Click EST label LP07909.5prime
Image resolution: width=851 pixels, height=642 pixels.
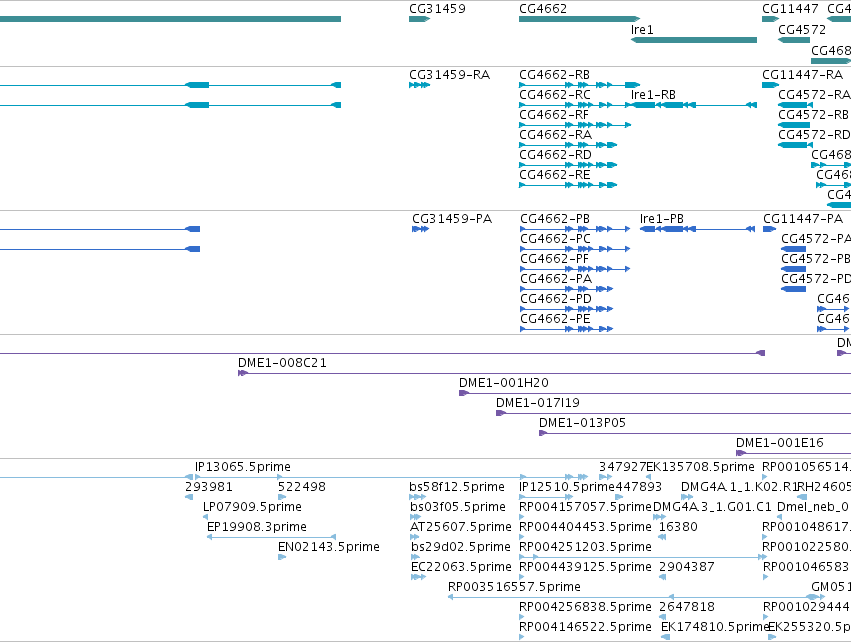(252, 507)
